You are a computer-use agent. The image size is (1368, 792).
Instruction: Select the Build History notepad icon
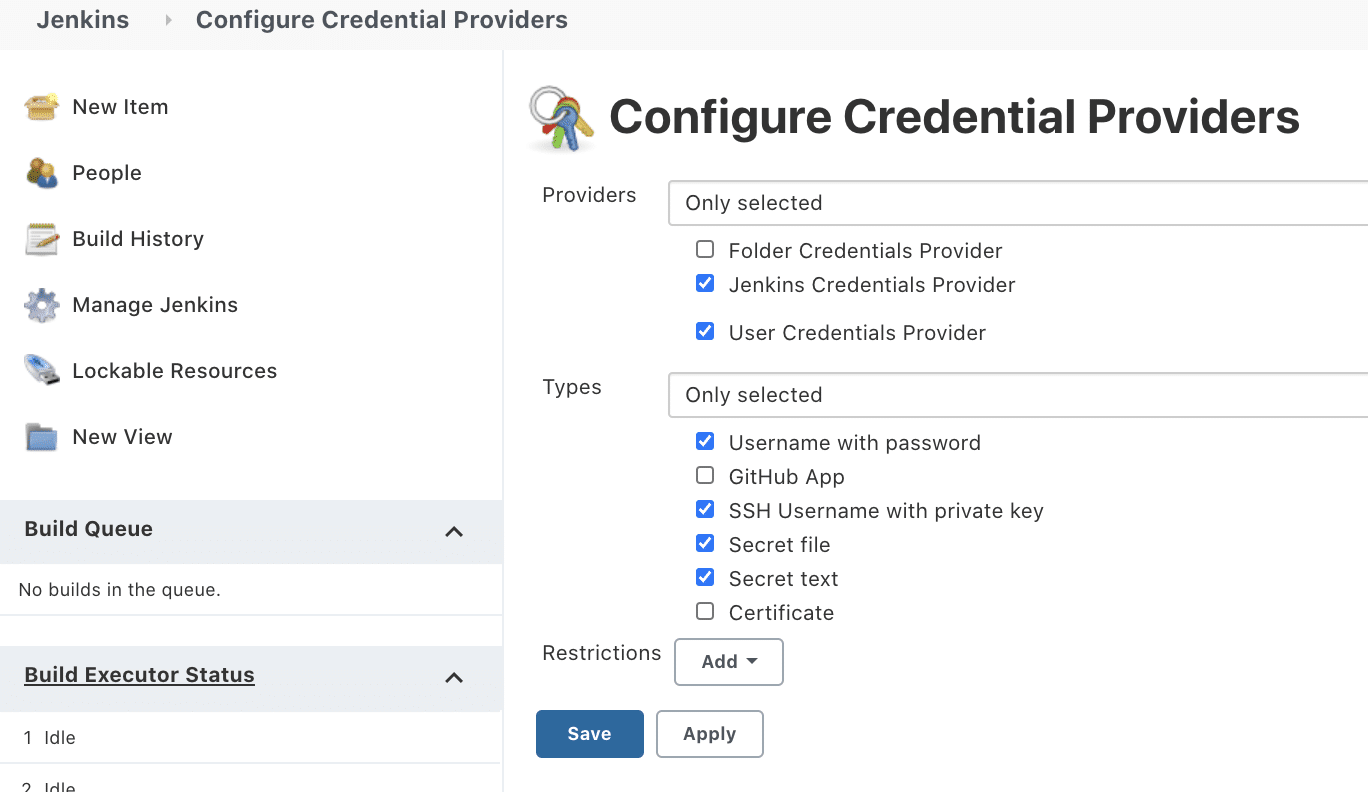(x=40, y=238)
